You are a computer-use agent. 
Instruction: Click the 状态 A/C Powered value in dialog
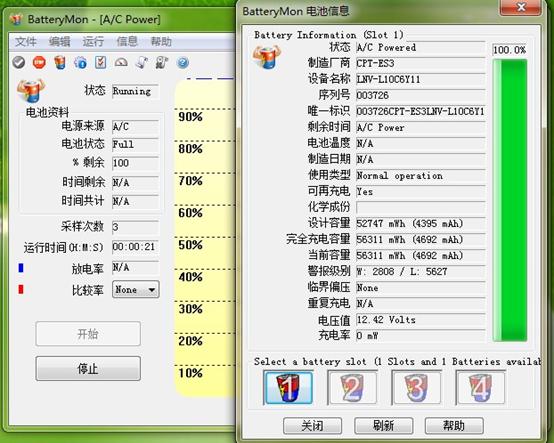coord(420,47)
